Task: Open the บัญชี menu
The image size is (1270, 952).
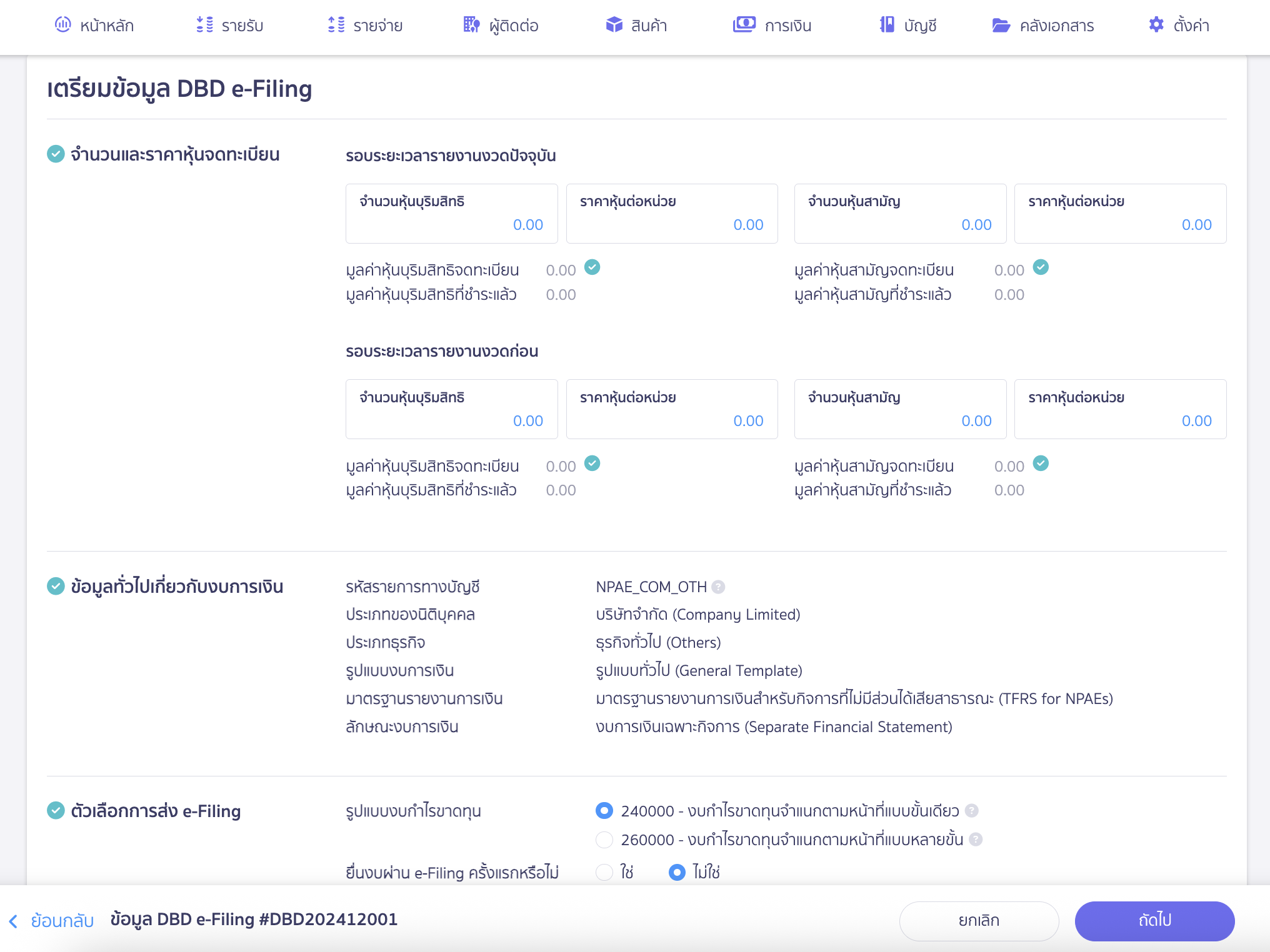Action: pyautogui.click(x=920, y=26)
